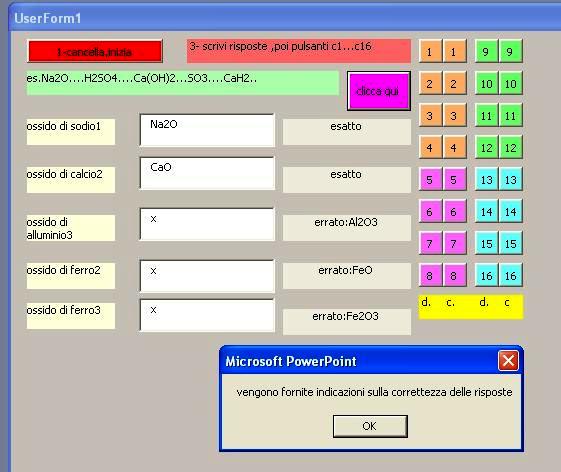Click the 'errato:FeO' result label
The height and width of the screenshot is (472, 561).
coord(347,276)
